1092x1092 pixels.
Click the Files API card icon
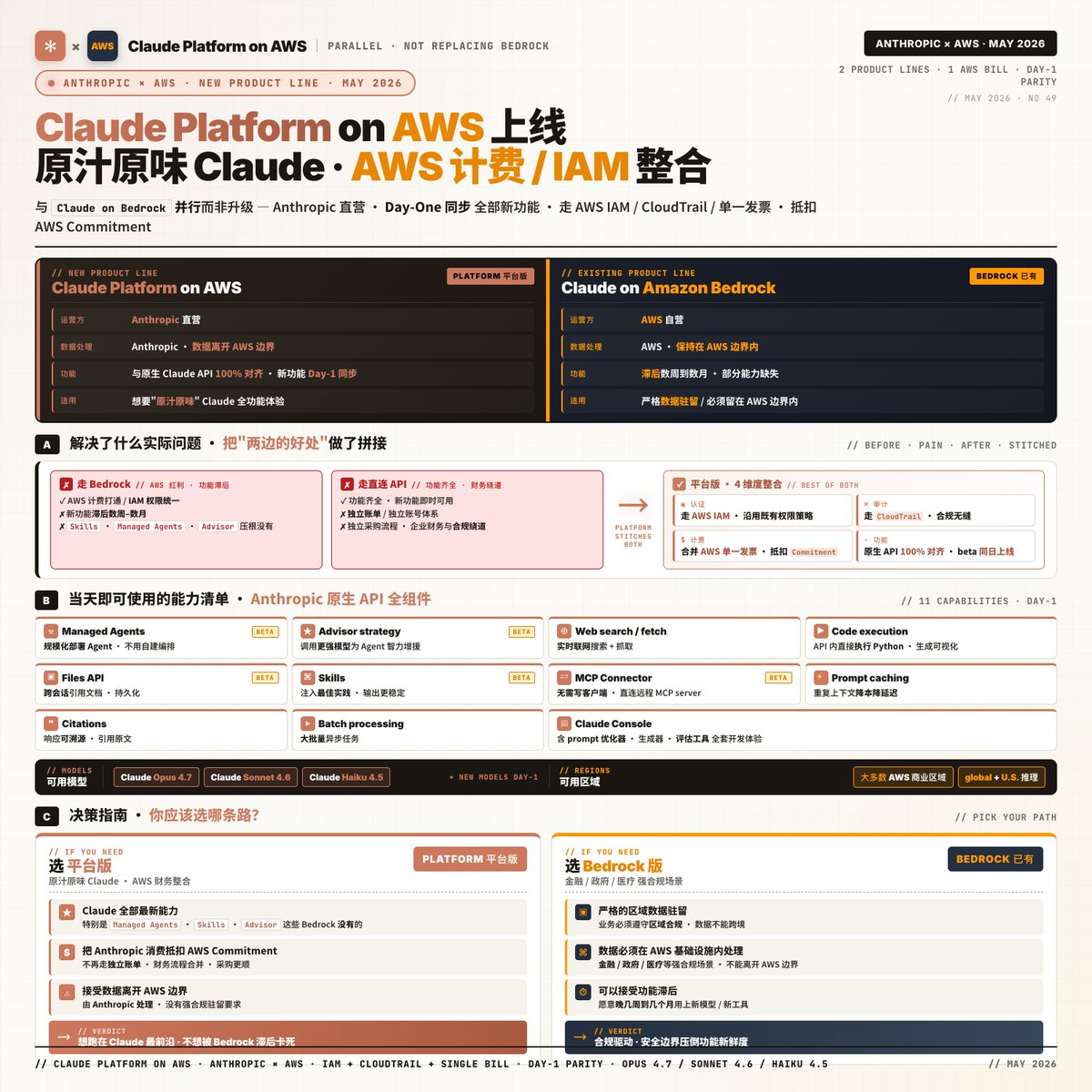tap(51, 678)
